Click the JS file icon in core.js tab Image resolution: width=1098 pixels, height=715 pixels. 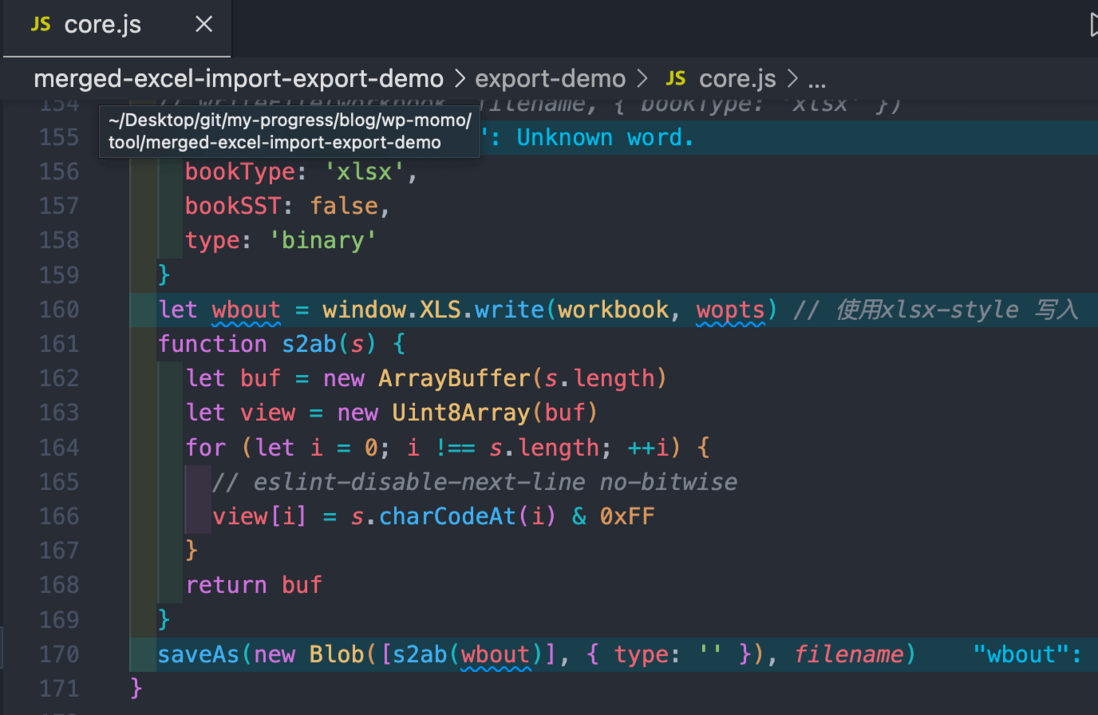41,25
